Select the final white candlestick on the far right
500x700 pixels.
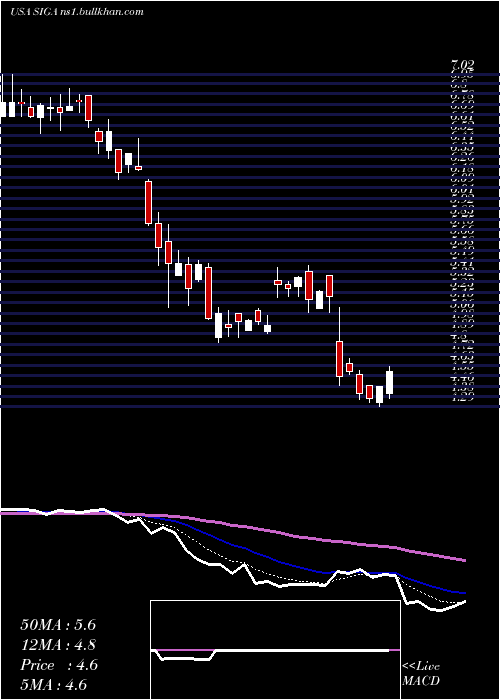coord(390,383)
